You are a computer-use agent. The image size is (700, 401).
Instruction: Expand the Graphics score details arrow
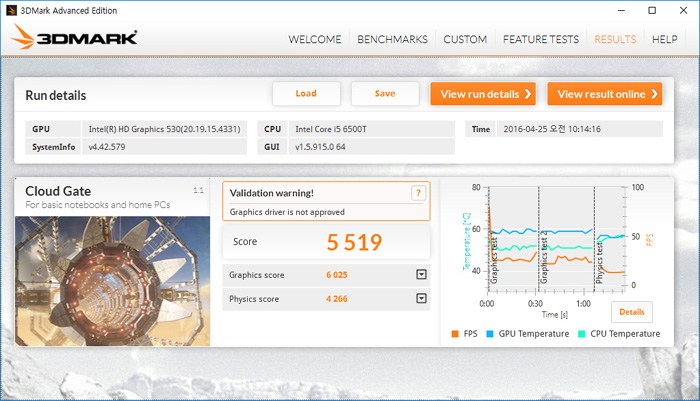[x=421, y=275]
